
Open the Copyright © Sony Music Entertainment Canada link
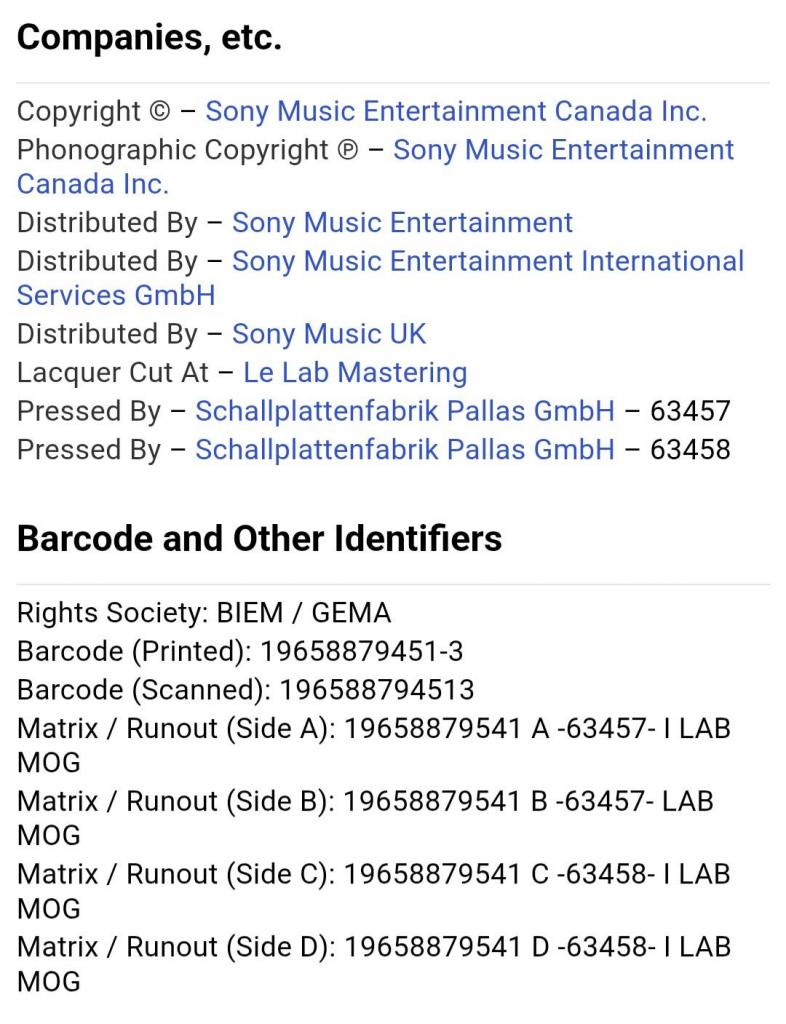(x=455, y=111)
